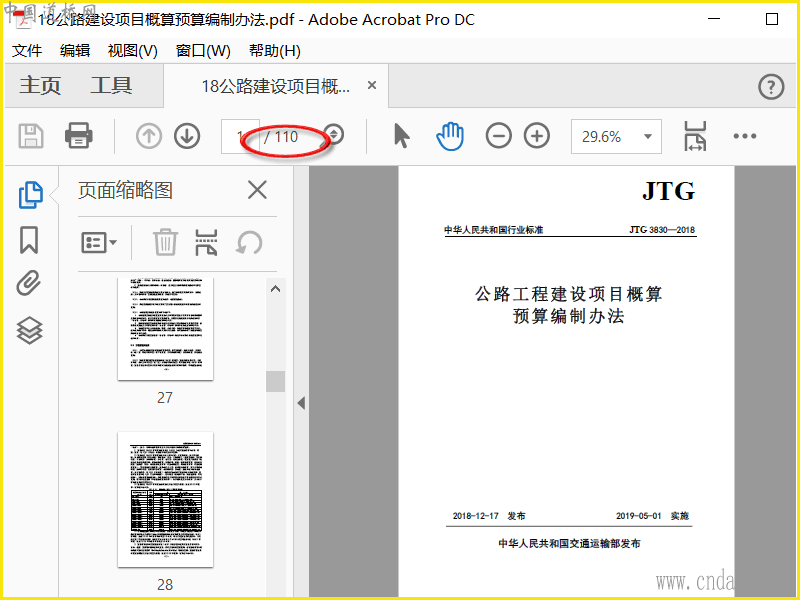This screenshot has width=800, height=600.
Task: Select the 18公路建设项目概... document tab
Action: 276,86
